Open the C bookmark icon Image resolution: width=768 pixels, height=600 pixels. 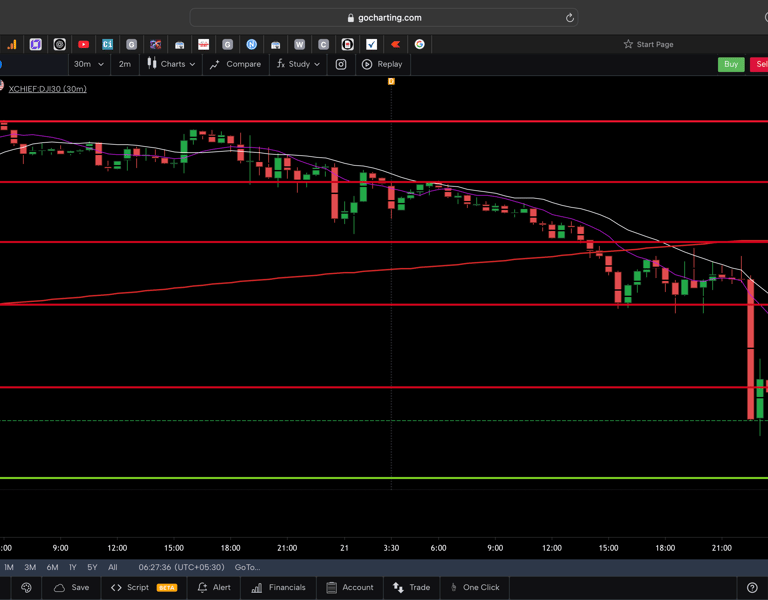click(x=324, y=45)
